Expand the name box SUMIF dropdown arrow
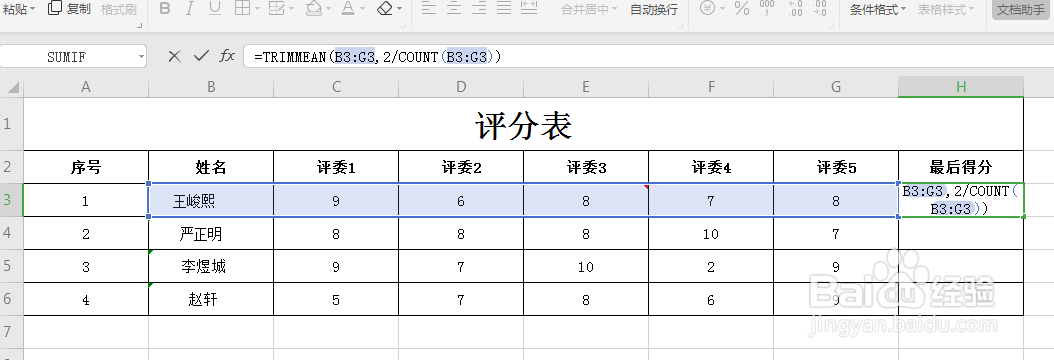The image size is (1054, 360). click(x=141, y=57)
